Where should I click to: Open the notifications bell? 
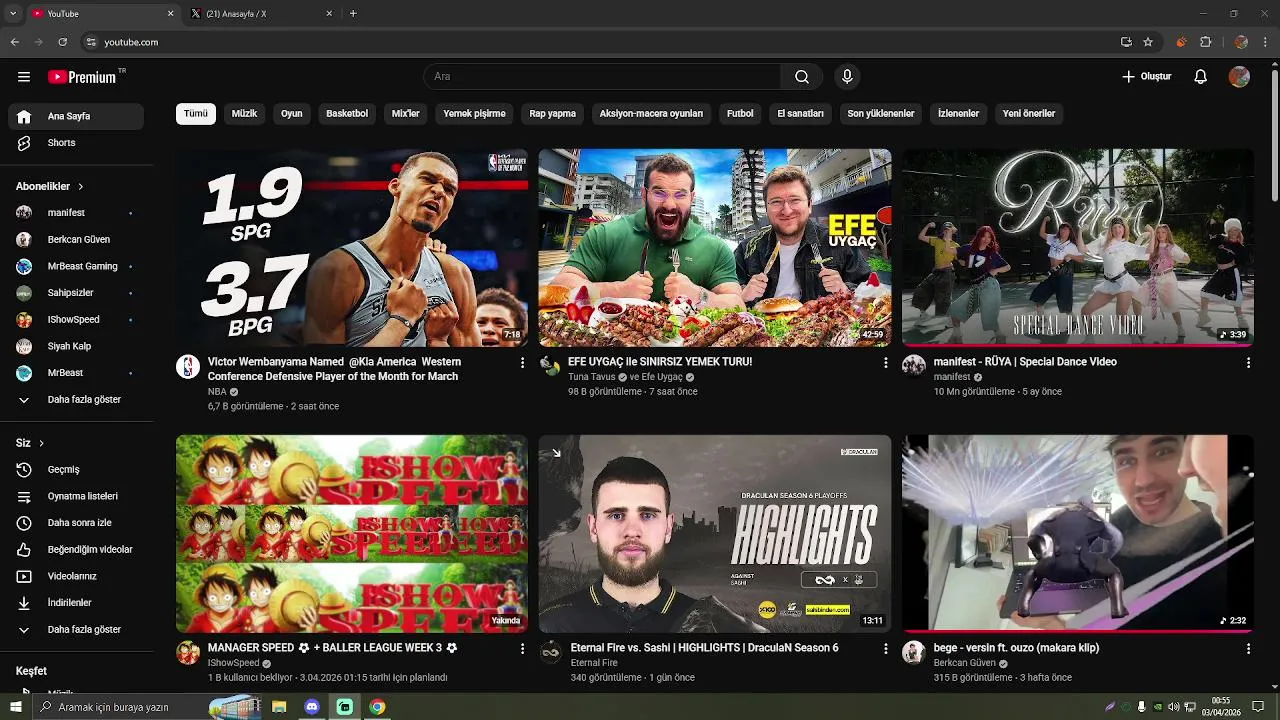[1201, 77]
